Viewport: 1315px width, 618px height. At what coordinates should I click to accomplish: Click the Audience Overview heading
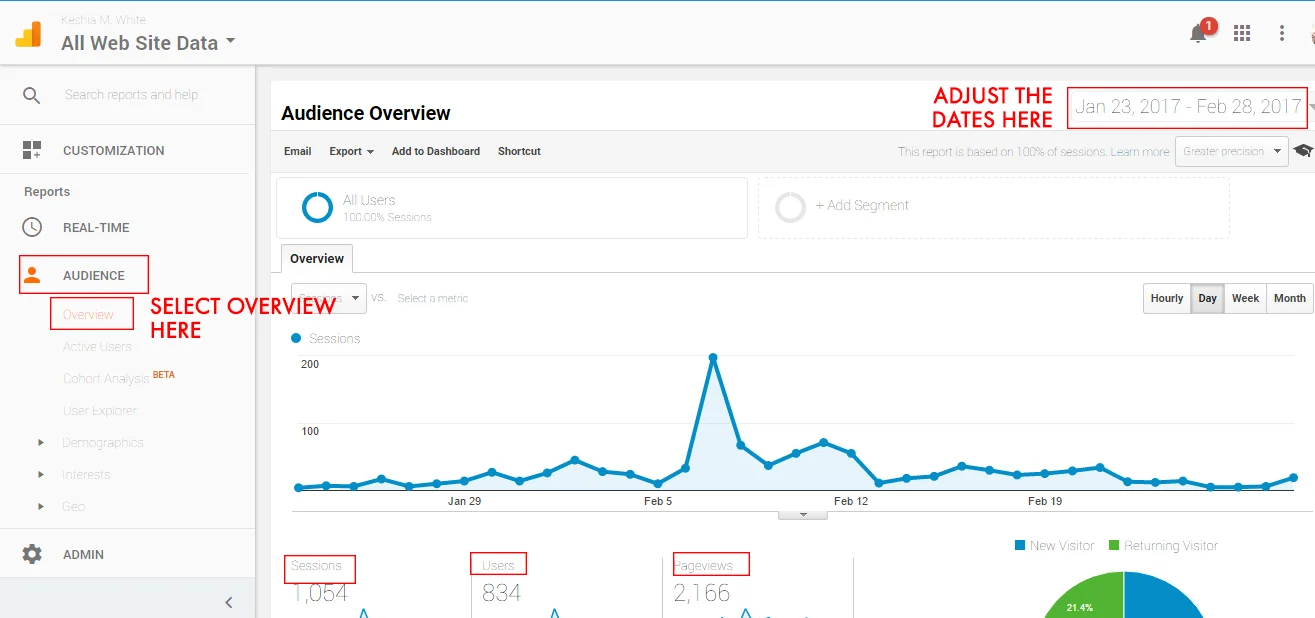(x=366, y=113)
